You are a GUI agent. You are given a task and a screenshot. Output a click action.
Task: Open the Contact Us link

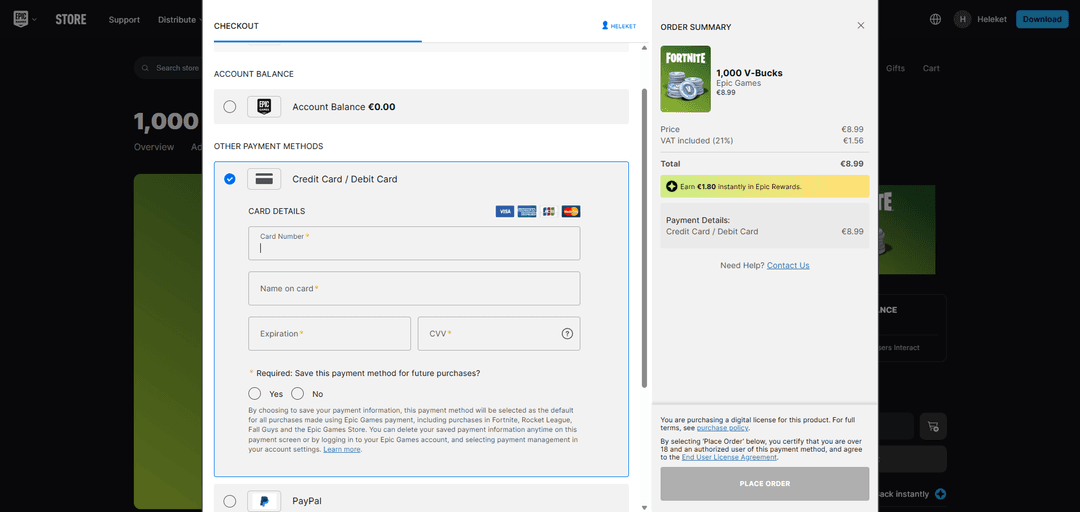(x=788, y=265)
